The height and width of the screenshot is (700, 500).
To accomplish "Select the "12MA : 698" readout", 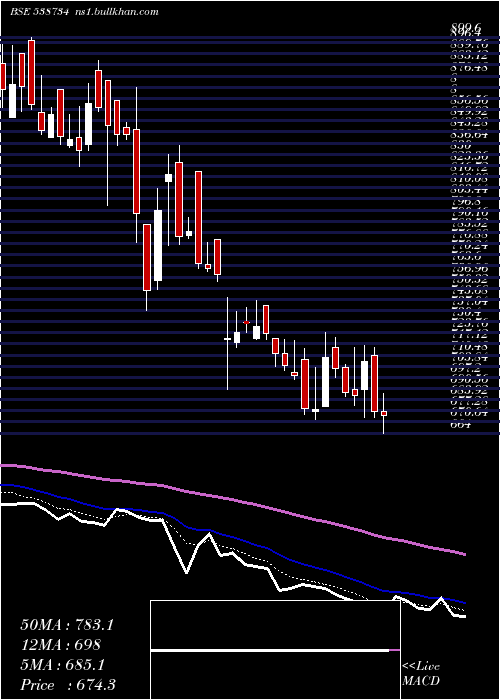I will click(61, 645).
